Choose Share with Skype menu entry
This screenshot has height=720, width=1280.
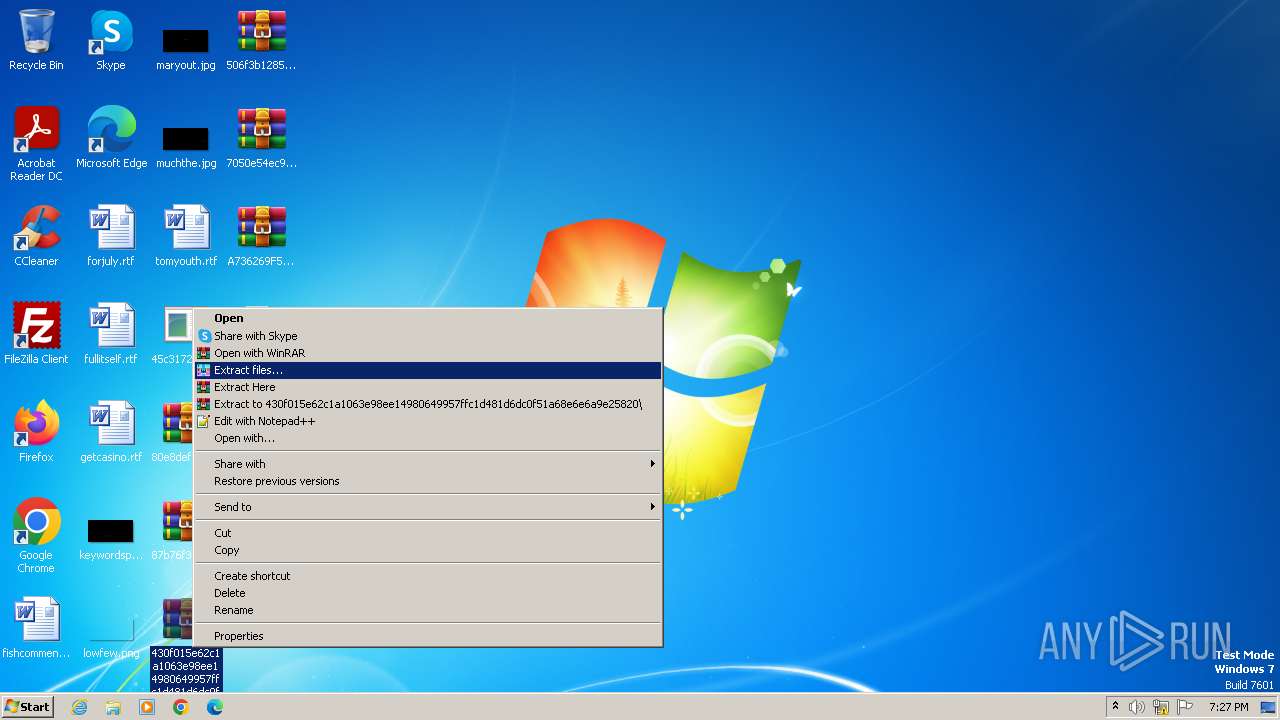[428, 336]
